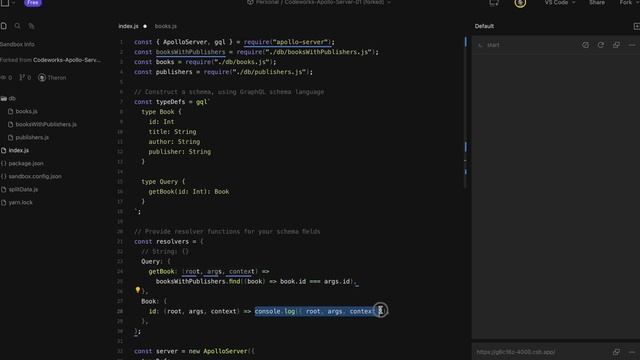Click the devtools icon left of avatar
Viewport: 640px width, 360px height.
point(493,3)
